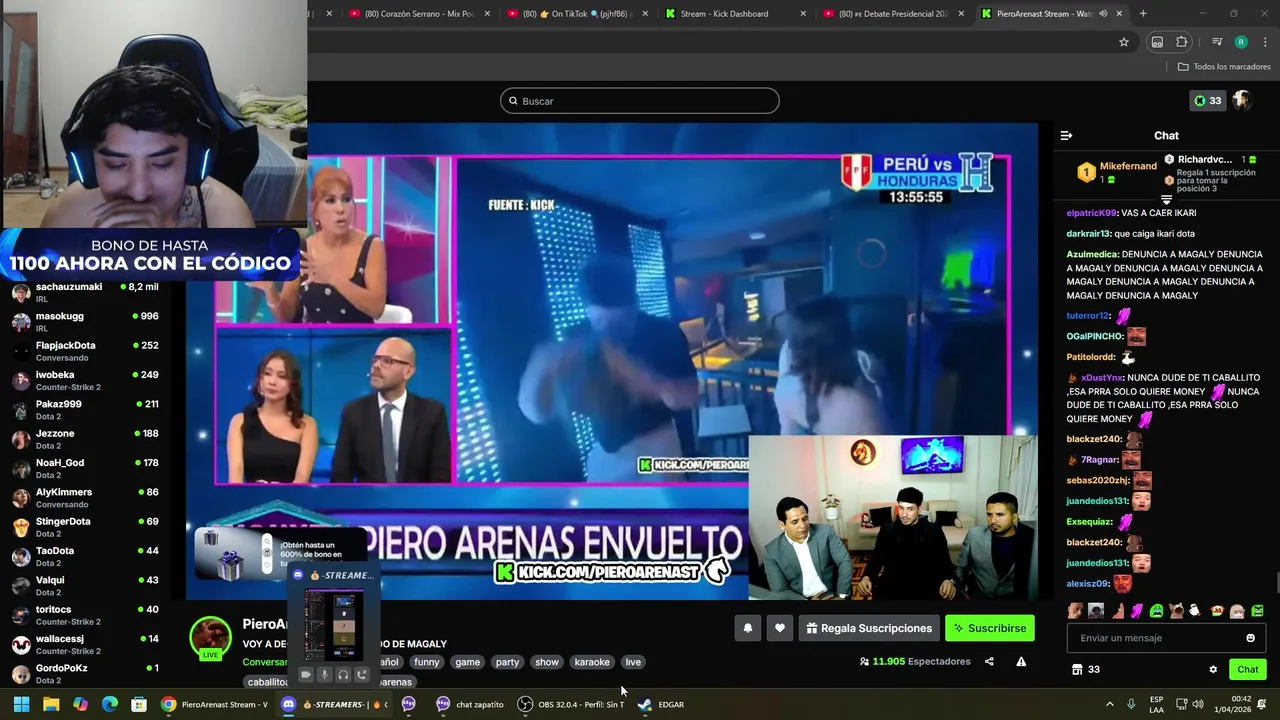Mute the PieroArenast Stream tab audio
The image size is (1280, 720).
[1103, 14]
